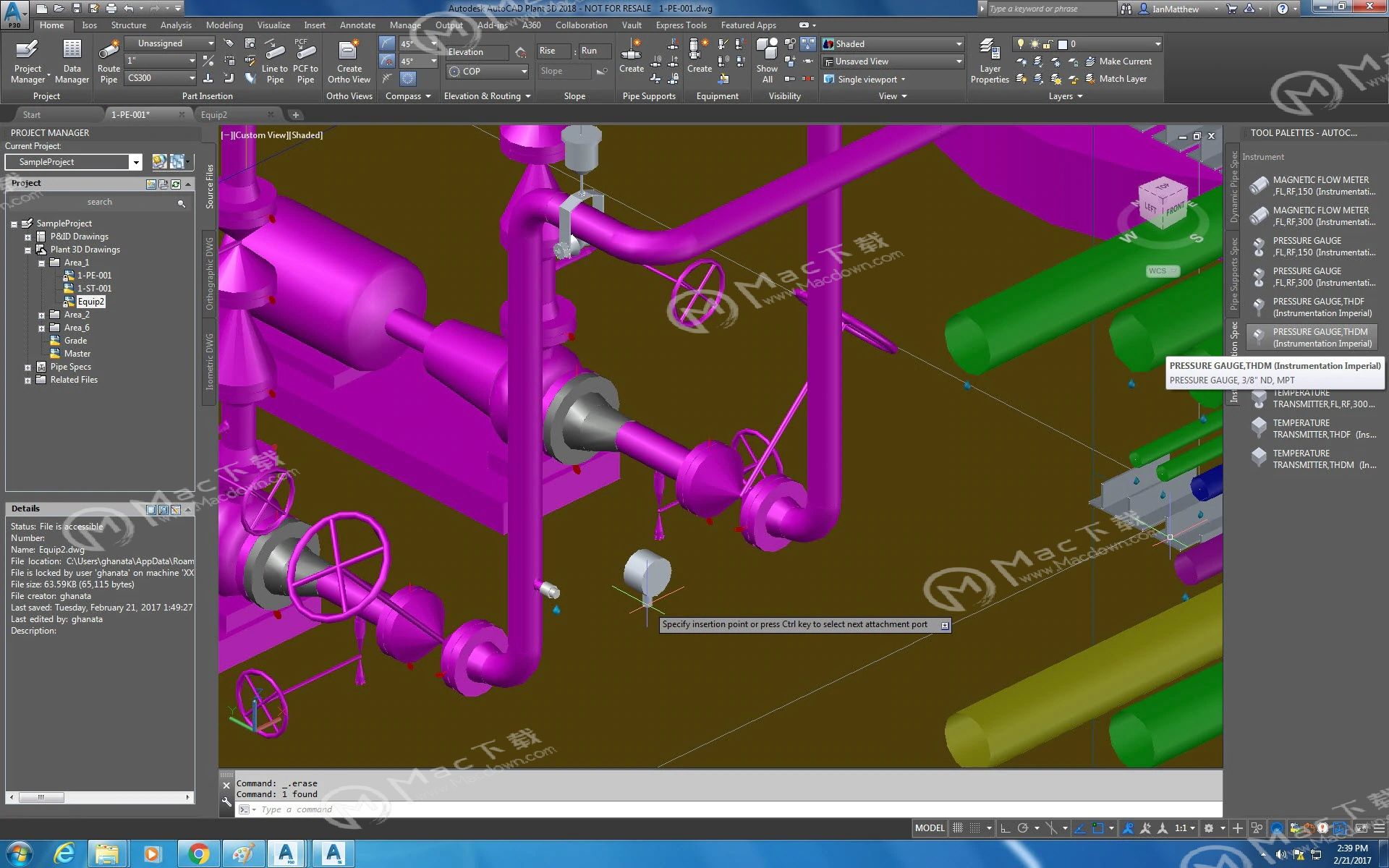Select MAGNETIC FLOW METER FL,RF,150 tool
The height and width of the screenshot is (868, 1389).
pyautogui.click(x=1314, y=186)
